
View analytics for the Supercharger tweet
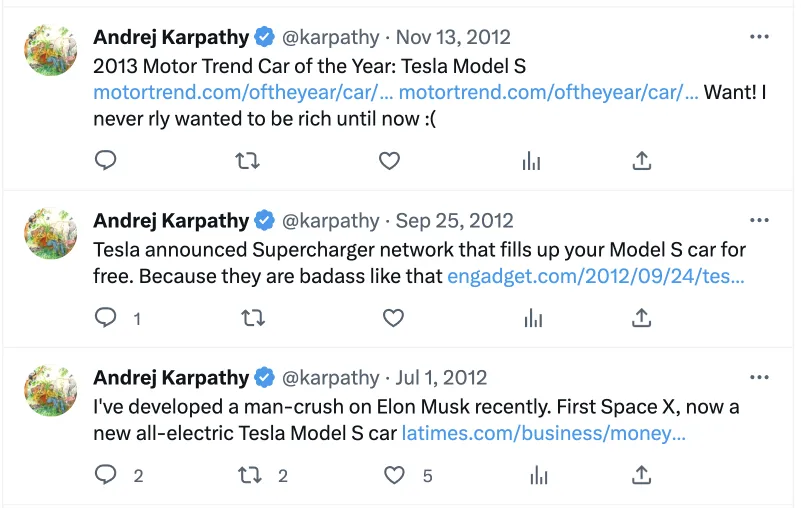532,318
